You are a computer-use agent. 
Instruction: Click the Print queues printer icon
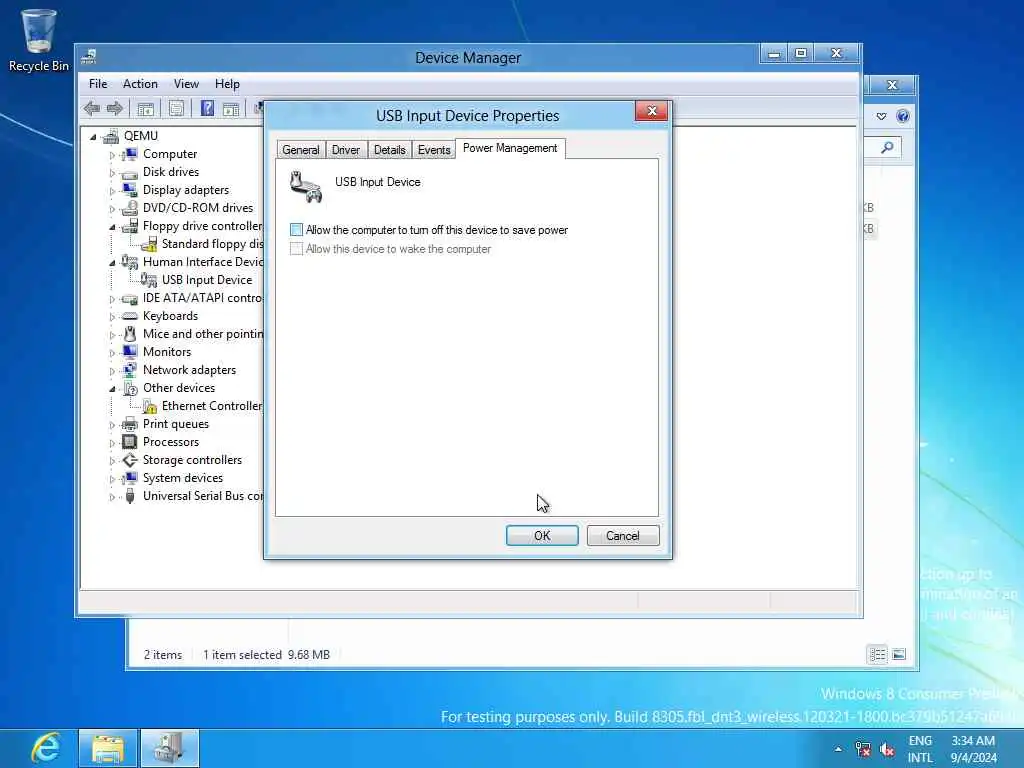[130, 424]
